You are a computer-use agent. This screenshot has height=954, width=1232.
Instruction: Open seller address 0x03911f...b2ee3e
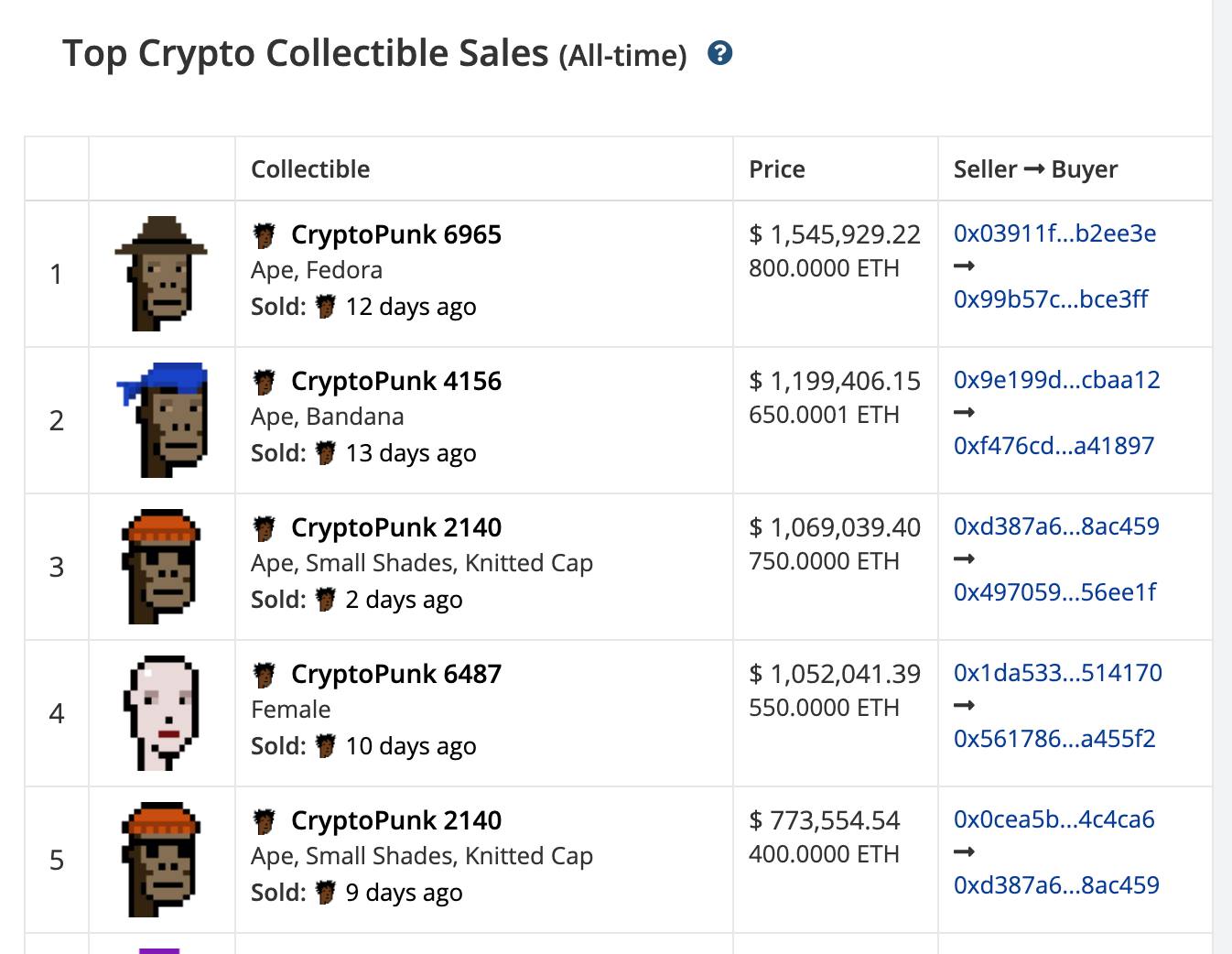pos(1054,233)
